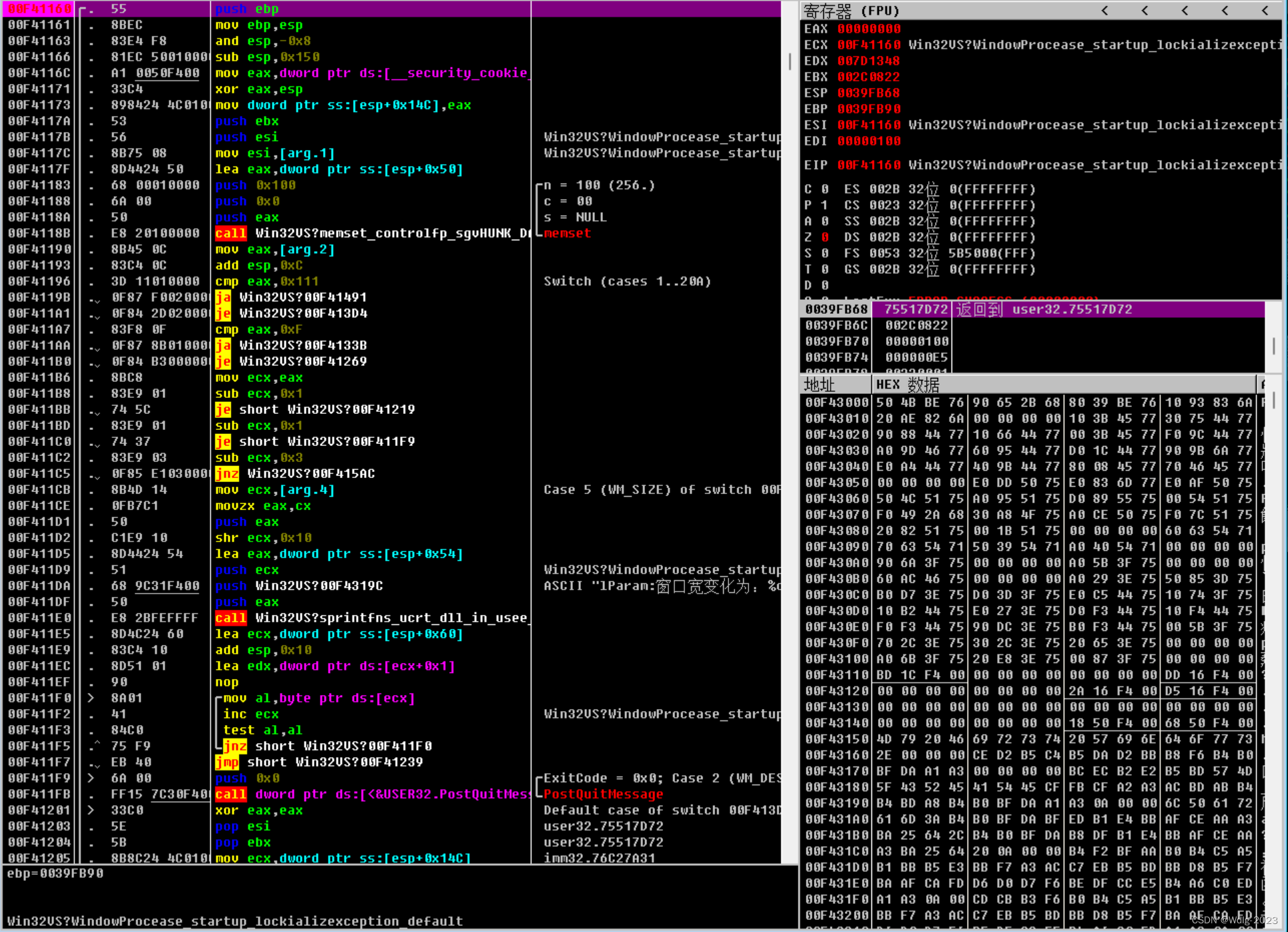Select the 'ja Win32VS?00F41491' jump

(291, 298)
